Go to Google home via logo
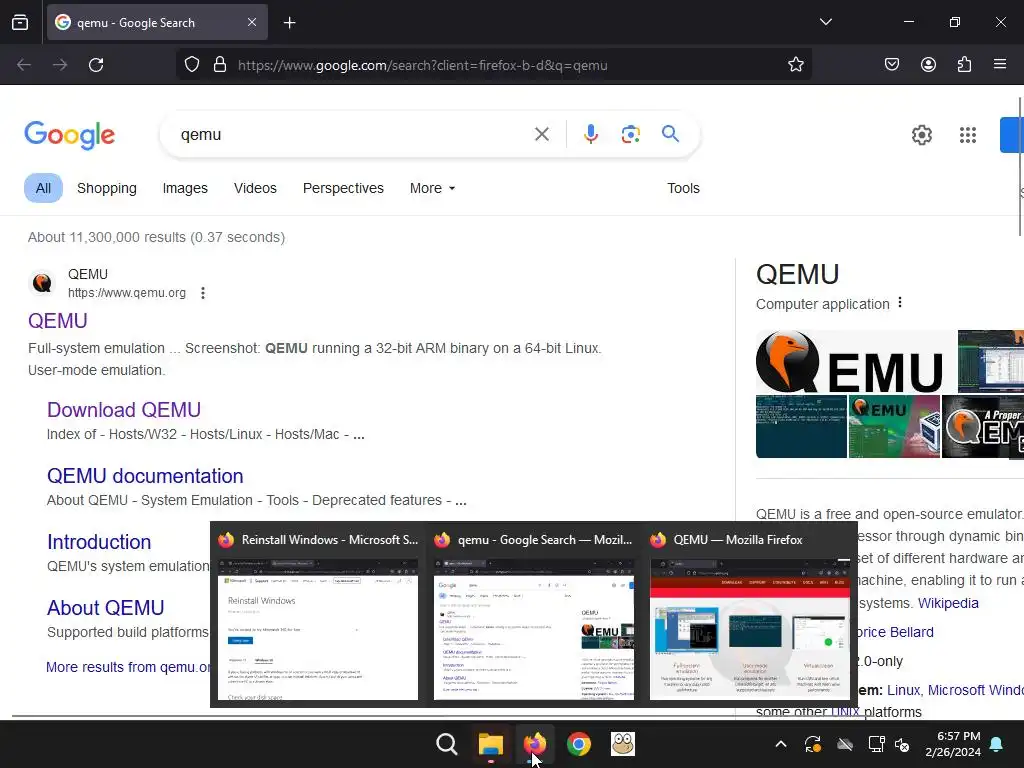The width and height of the screenshot is (1024, 768). tap(69, 135)
